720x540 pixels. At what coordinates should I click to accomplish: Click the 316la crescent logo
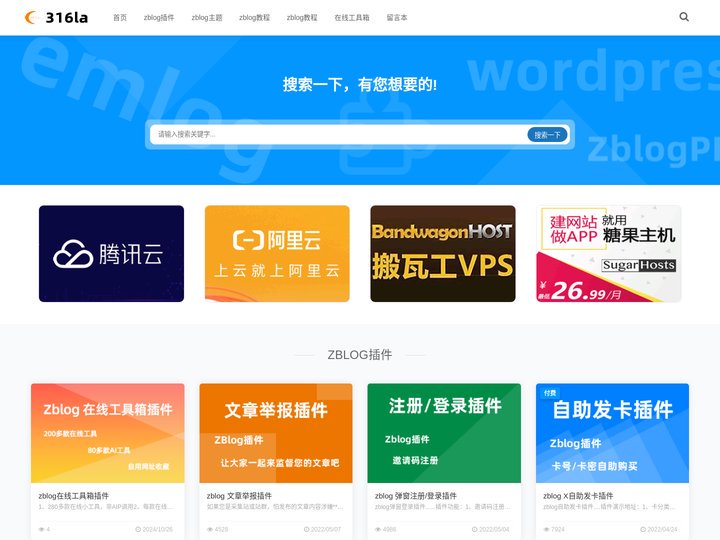coord(56,17)
